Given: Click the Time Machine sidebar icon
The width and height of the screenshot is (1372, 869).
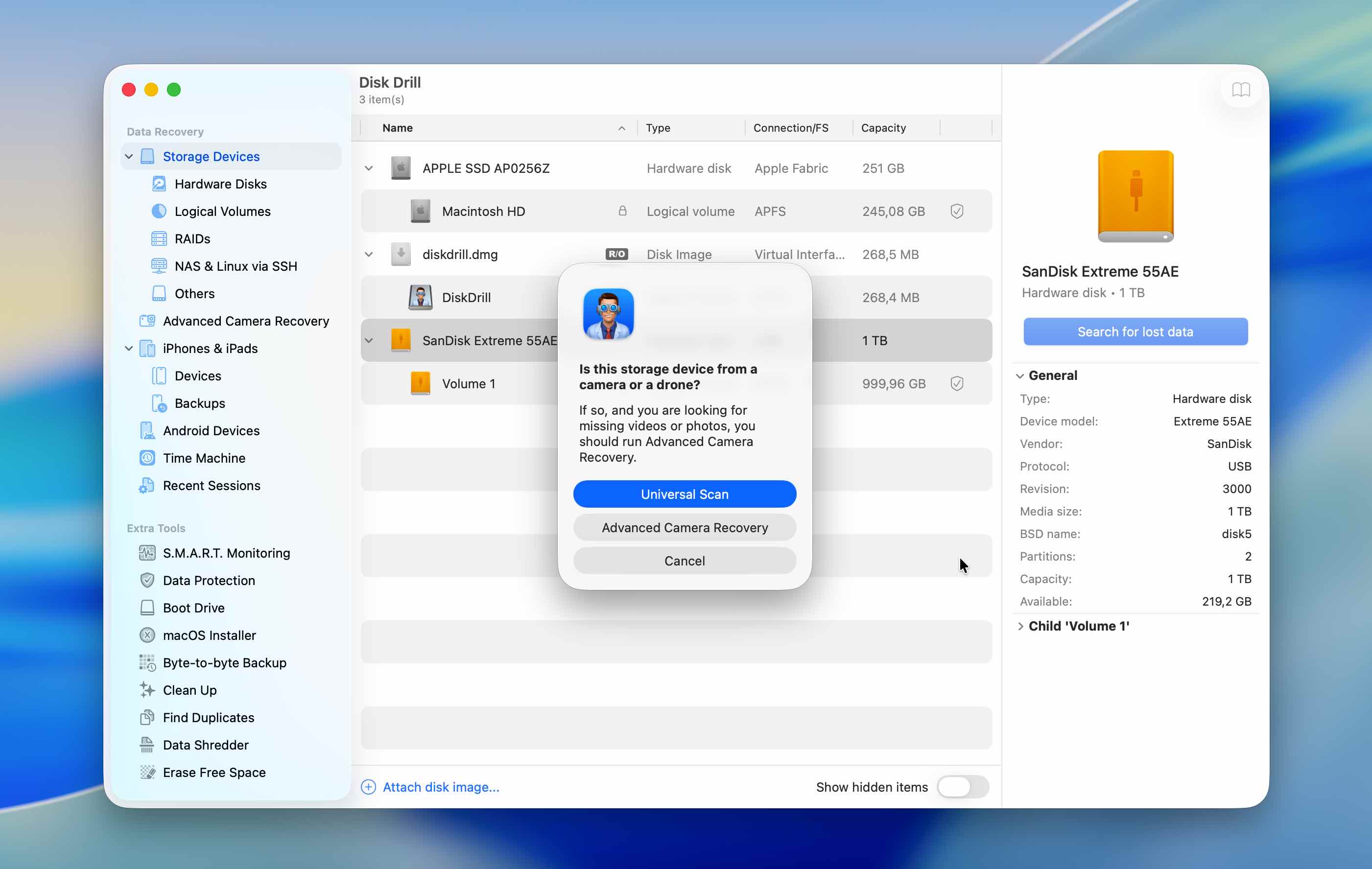Looking at the screenshot, I should click(x=147, y=458).
